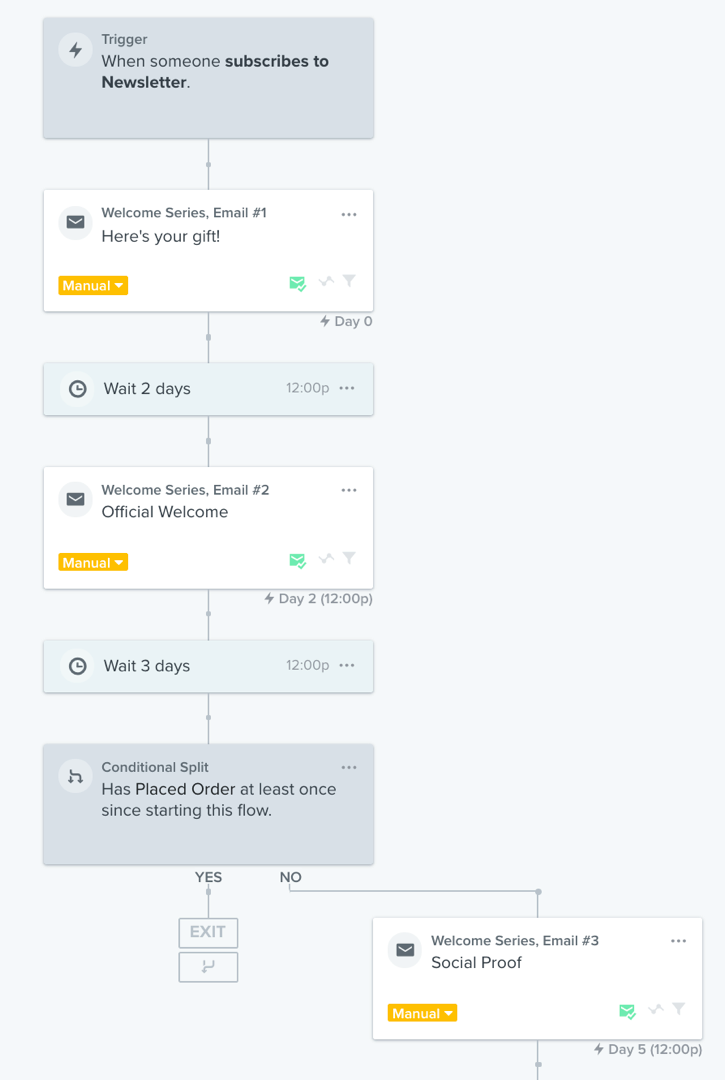Expand Manual status dropdown on Social Proof
Screen dimensions: 725x1080
click(422, 1013)
